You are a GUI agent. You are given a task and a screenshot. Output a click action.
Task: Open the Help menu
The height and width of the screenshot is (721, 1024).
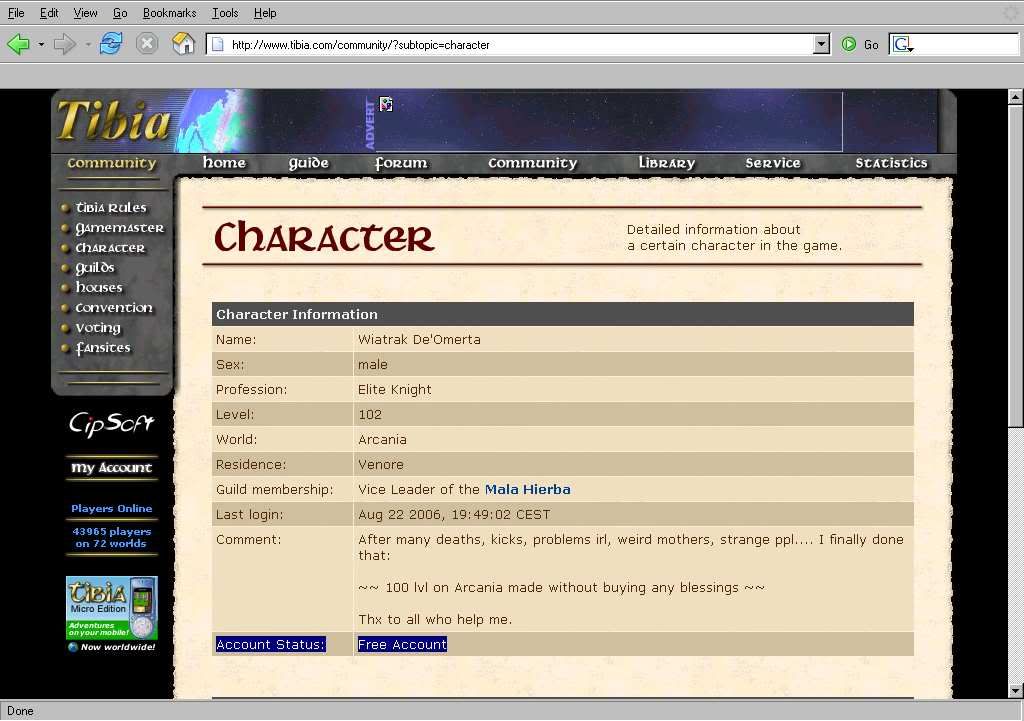pos(265,12)
